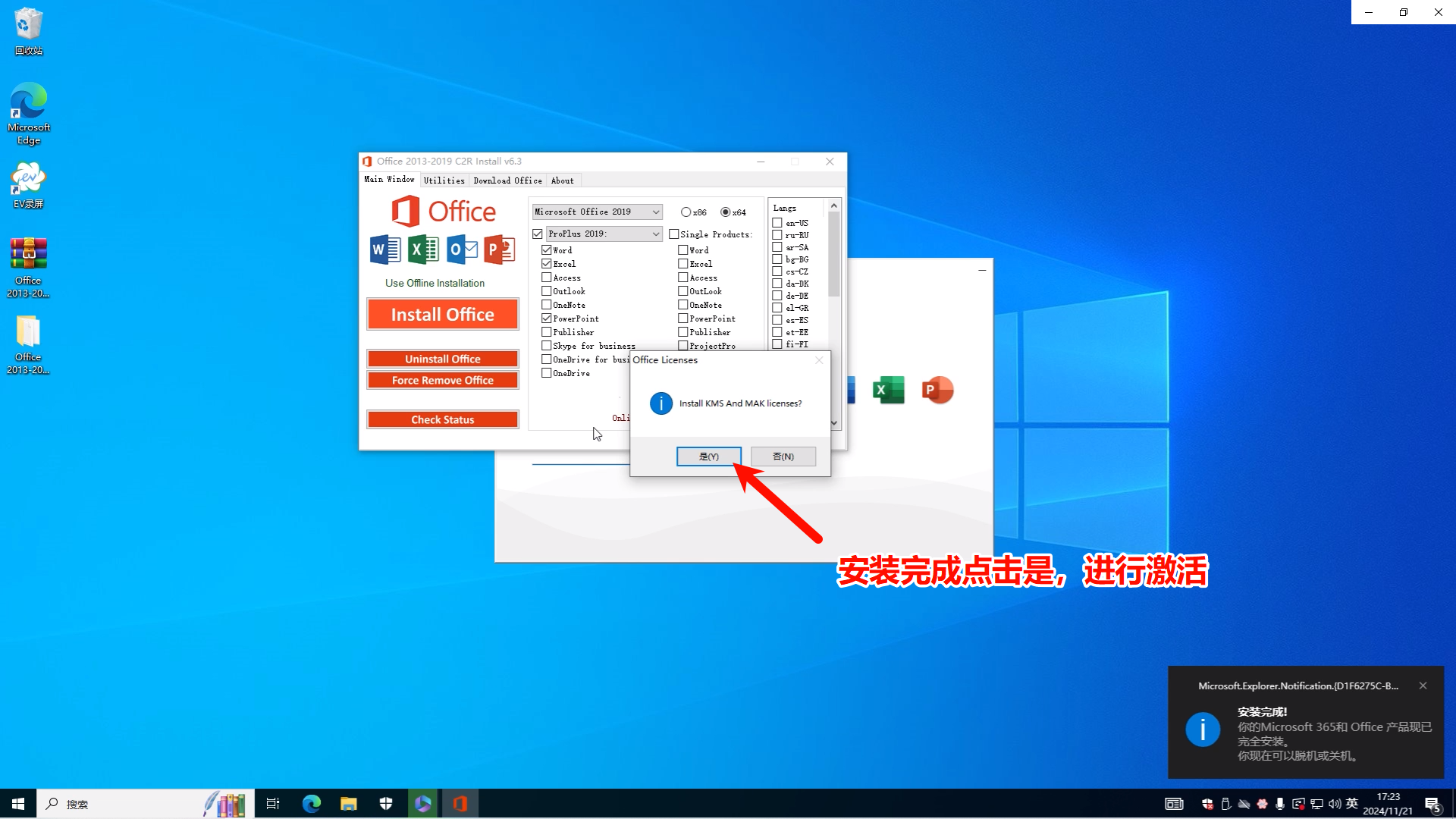Decline with the 否(N) button
Viewport: 1456px width, 819px height.
coord(783,457)
